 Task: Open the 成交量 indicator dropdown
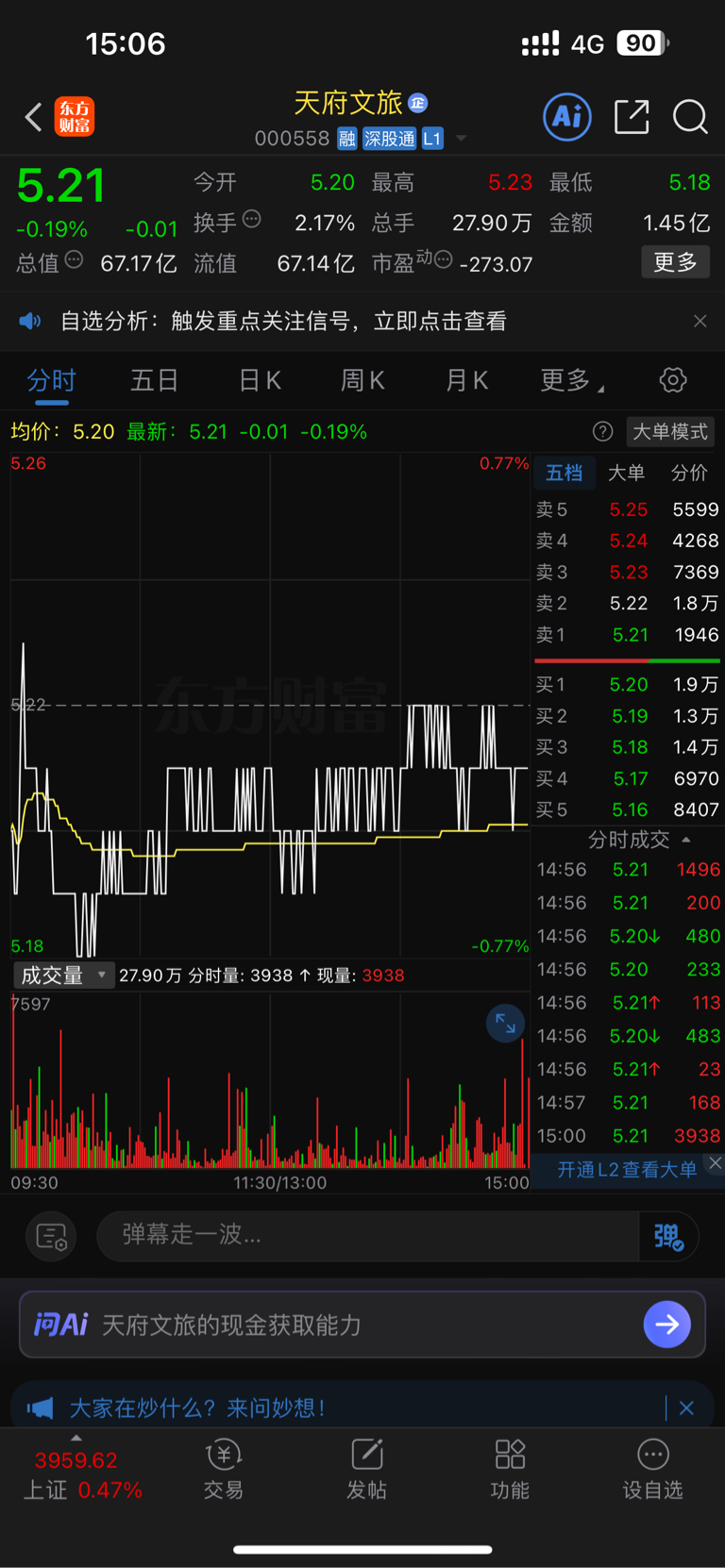click(x=63, y=976)
